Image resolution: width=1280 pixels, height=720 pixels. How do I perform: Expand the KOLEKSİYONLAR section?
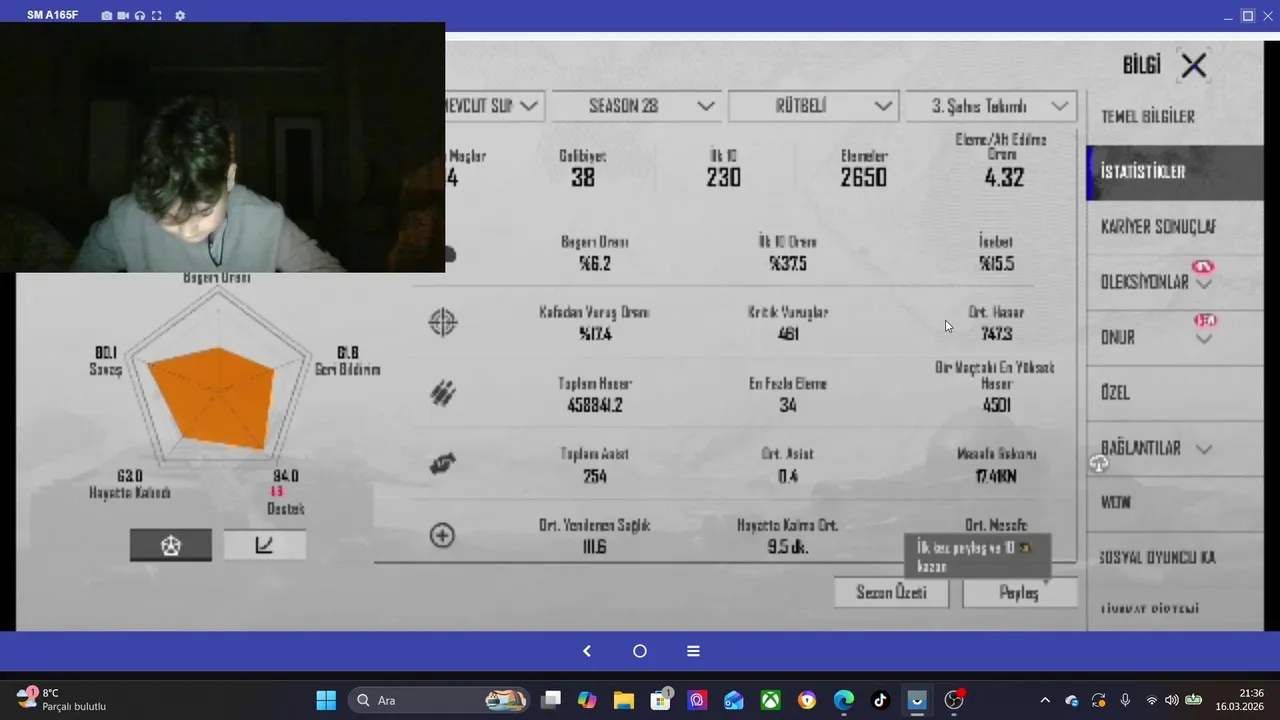coord(1174,282)
